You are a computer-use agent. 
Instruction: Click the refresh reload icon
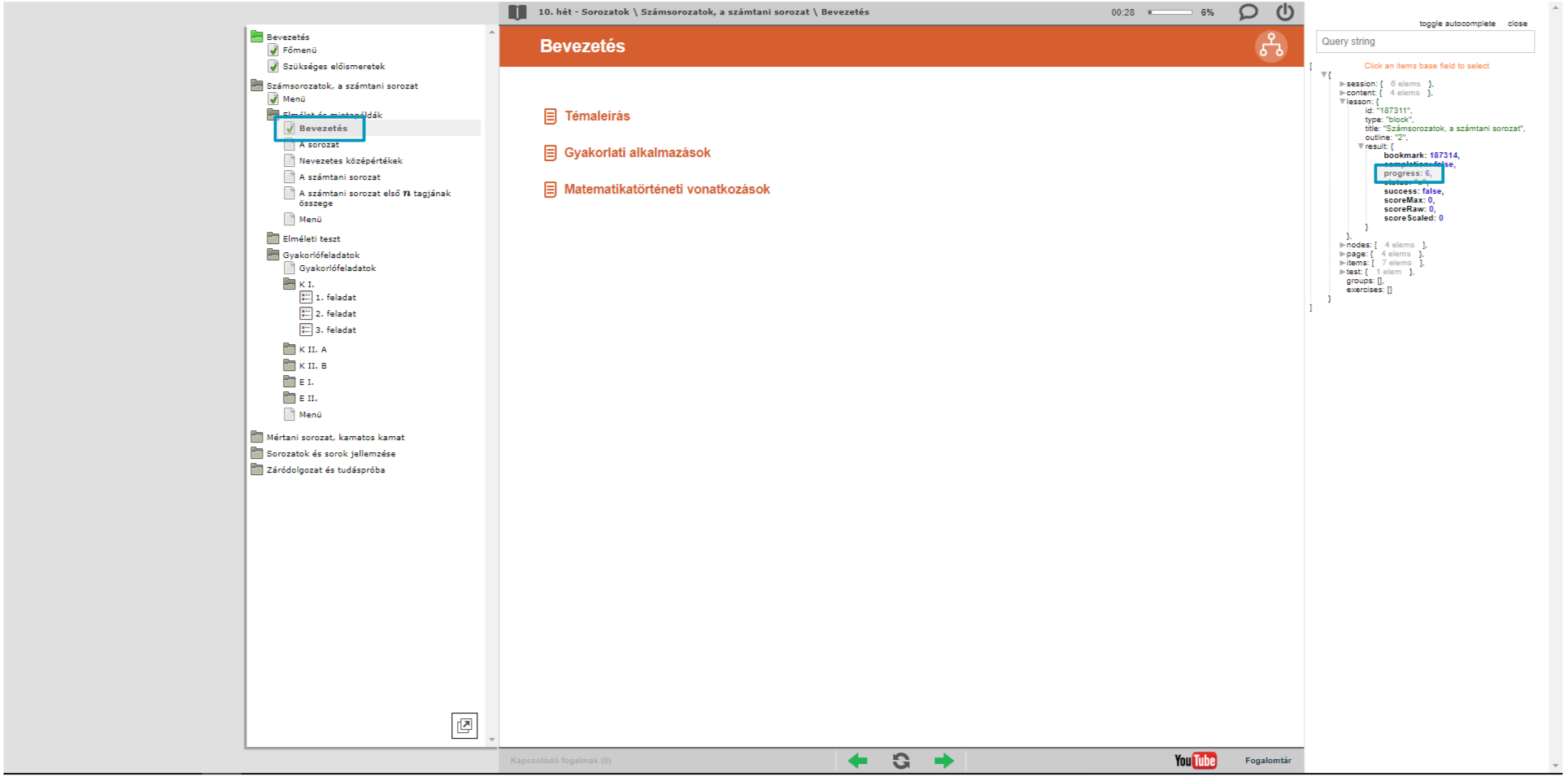coord(901,761)
